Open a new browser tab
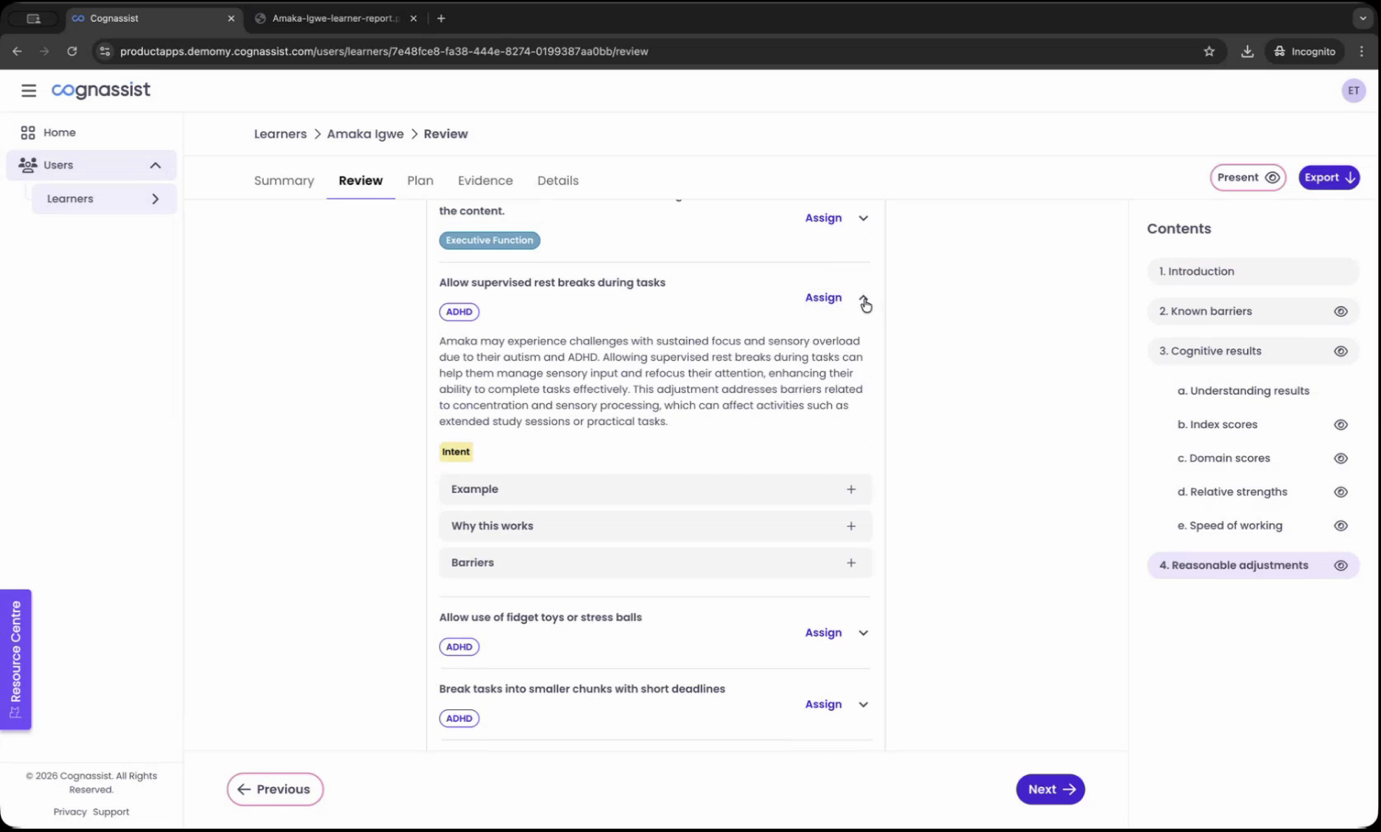This screenshot has width=1381, height=832. tap(441, 18)
